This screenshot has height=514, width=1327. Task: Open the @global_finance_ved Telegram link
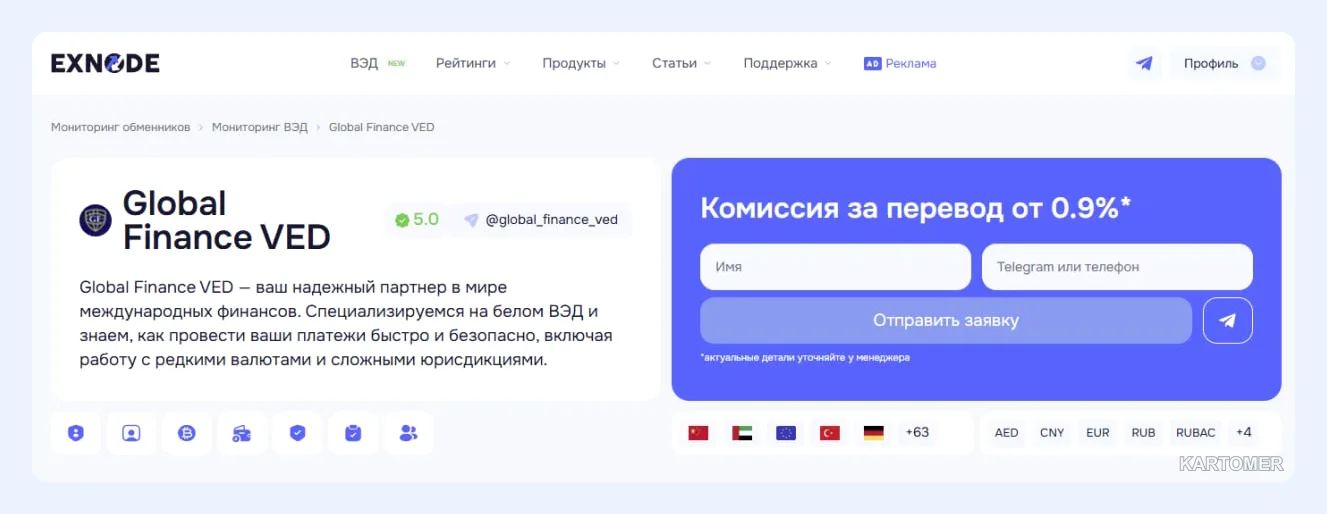point(540,220)
